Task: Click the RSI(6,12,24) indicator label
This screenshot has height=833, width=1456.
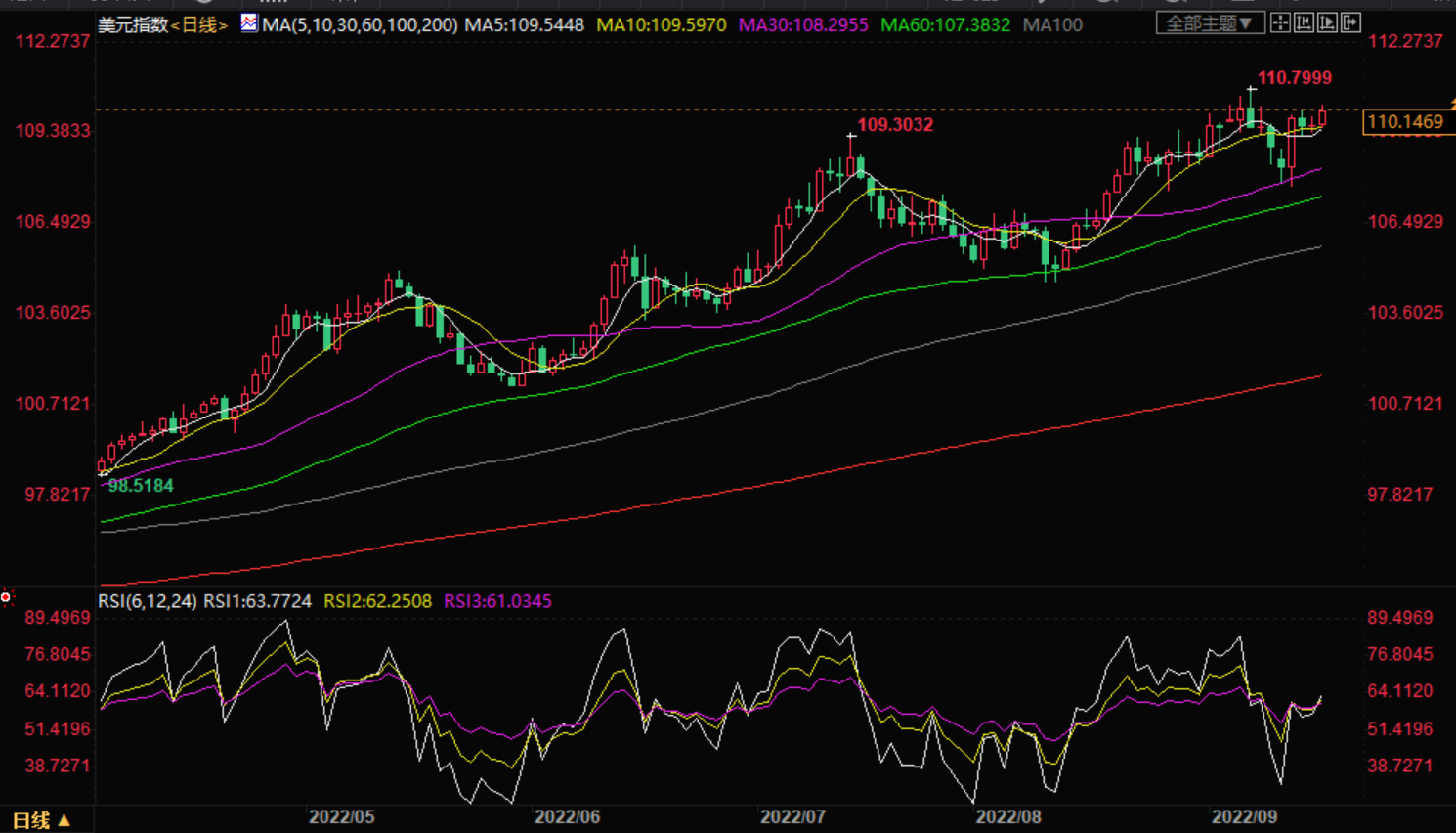Action: tap(148, 601)
